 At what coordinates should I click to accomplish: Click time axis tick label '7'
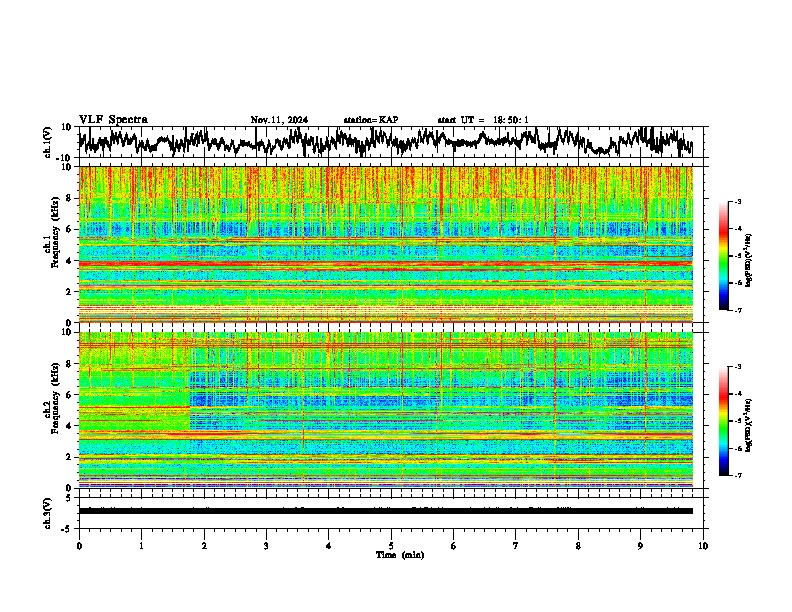pyautogui.click(x=516, y=546)
